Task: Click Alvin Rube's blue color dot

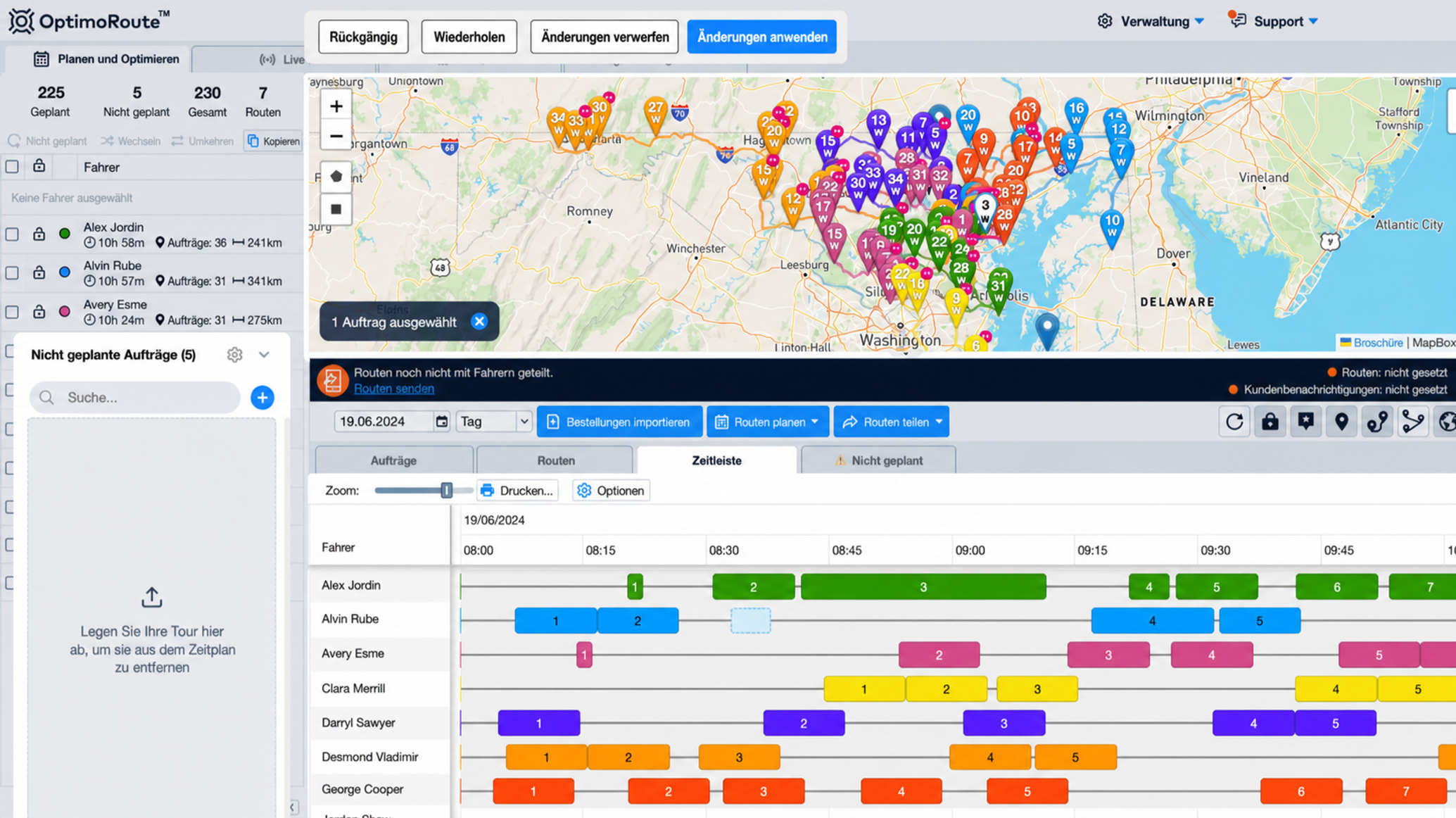Action: pos(65,272)
